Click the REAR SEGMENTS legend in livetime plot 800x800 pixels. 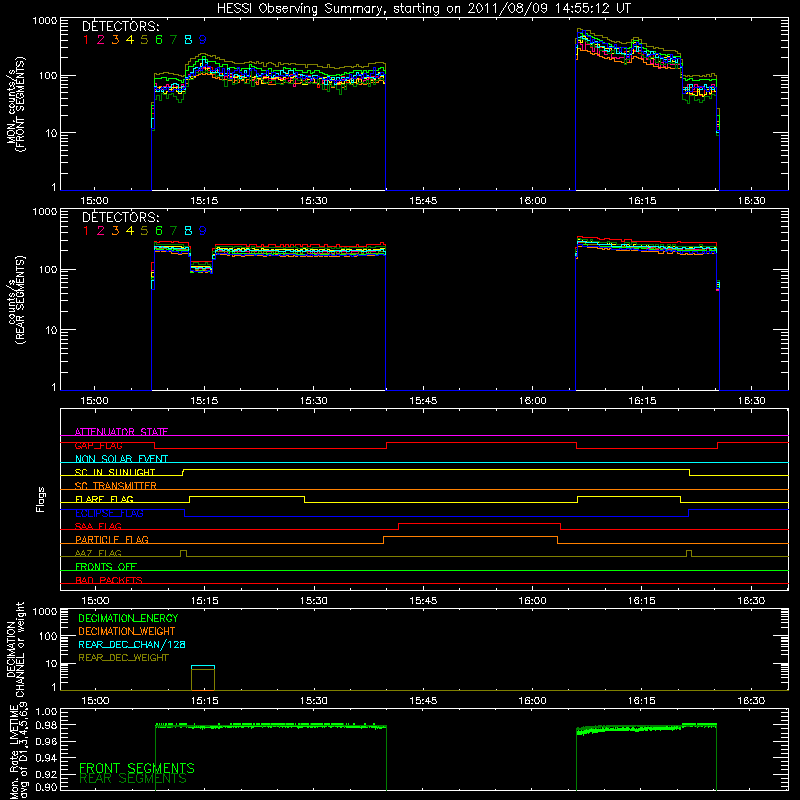[133, 779]
